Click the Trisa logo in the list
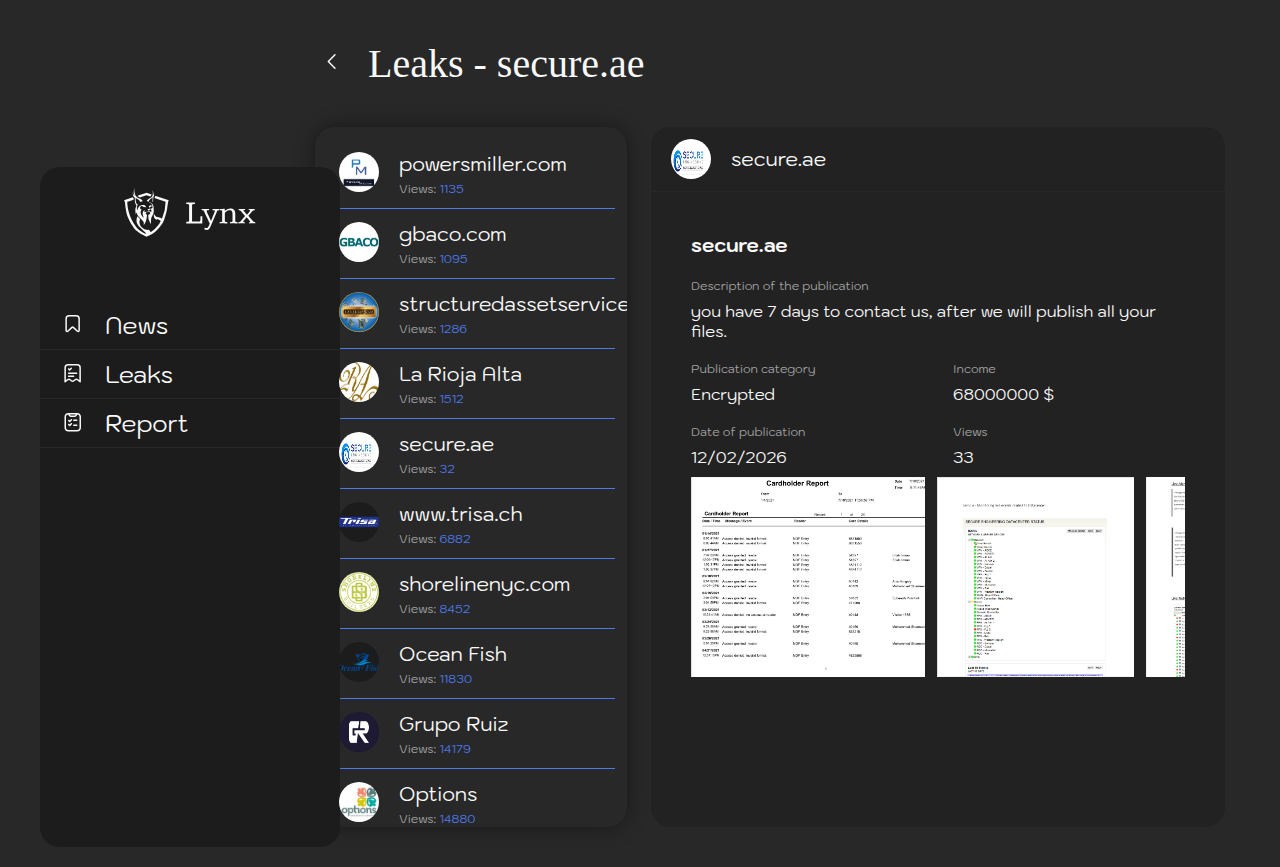Screen dimensions: 1280x867 [359, 522]
